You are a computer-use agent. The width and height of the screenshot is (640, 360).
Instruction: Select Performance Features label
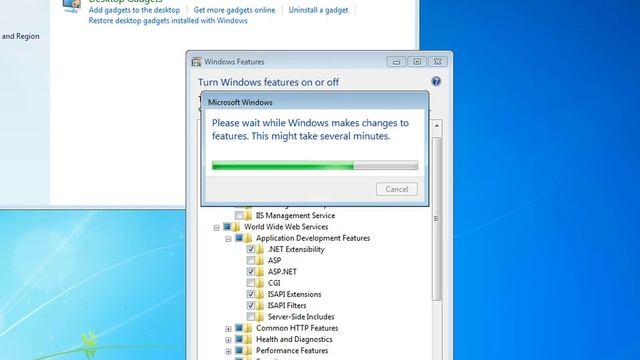click(292, 350)
